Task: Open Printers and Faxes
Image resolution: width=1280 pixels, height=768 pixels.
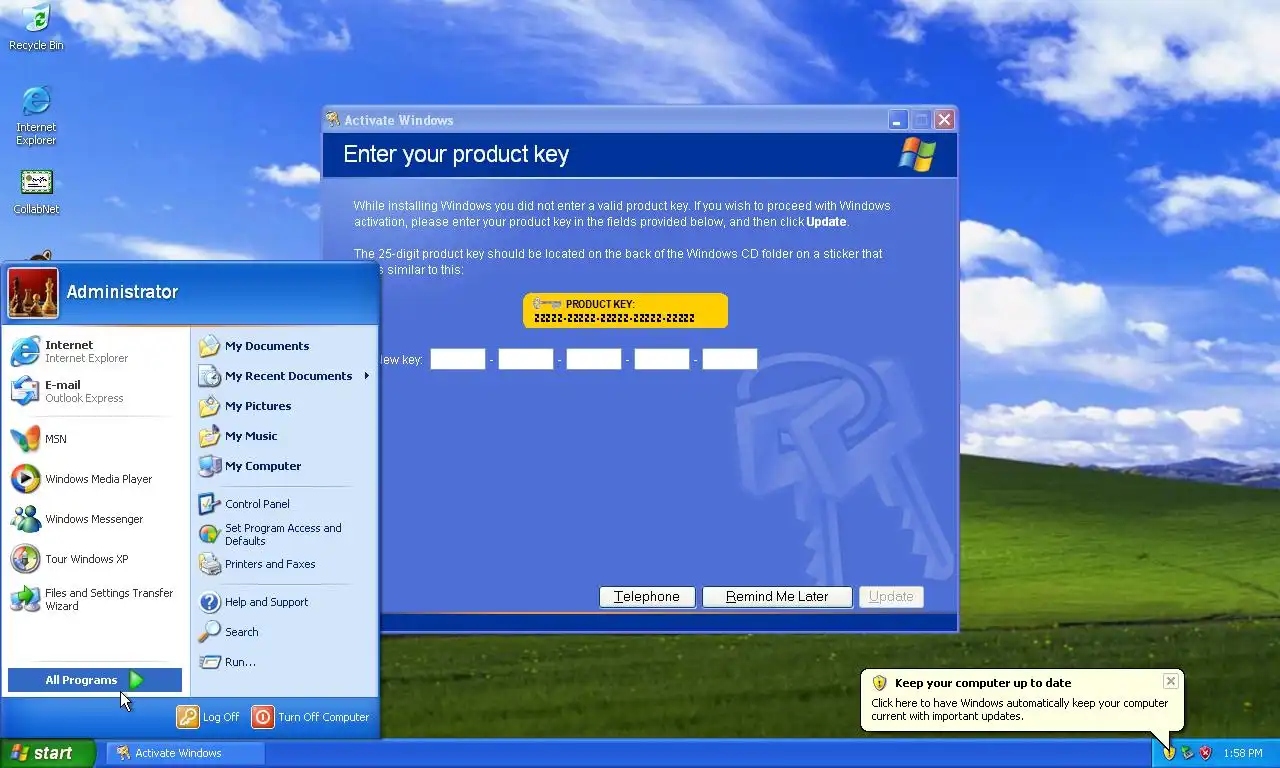Action: [284, 564]
